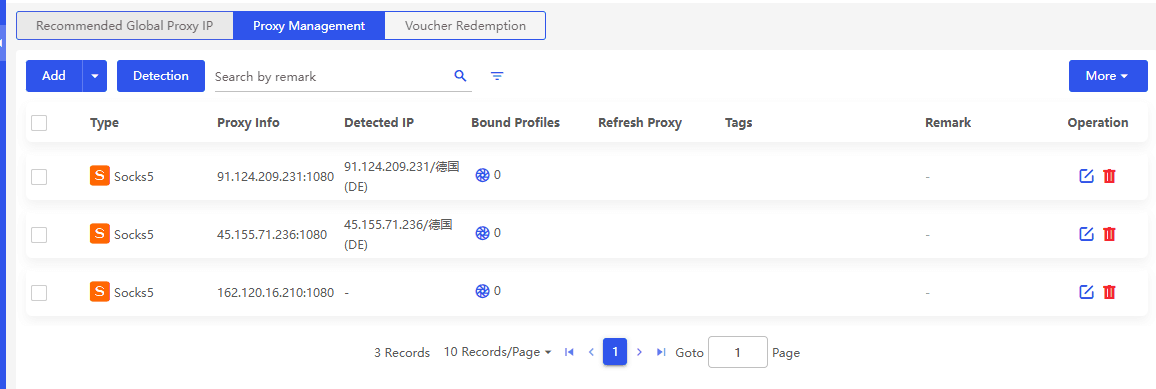Click the search magnifier icon

coord(461,76)
